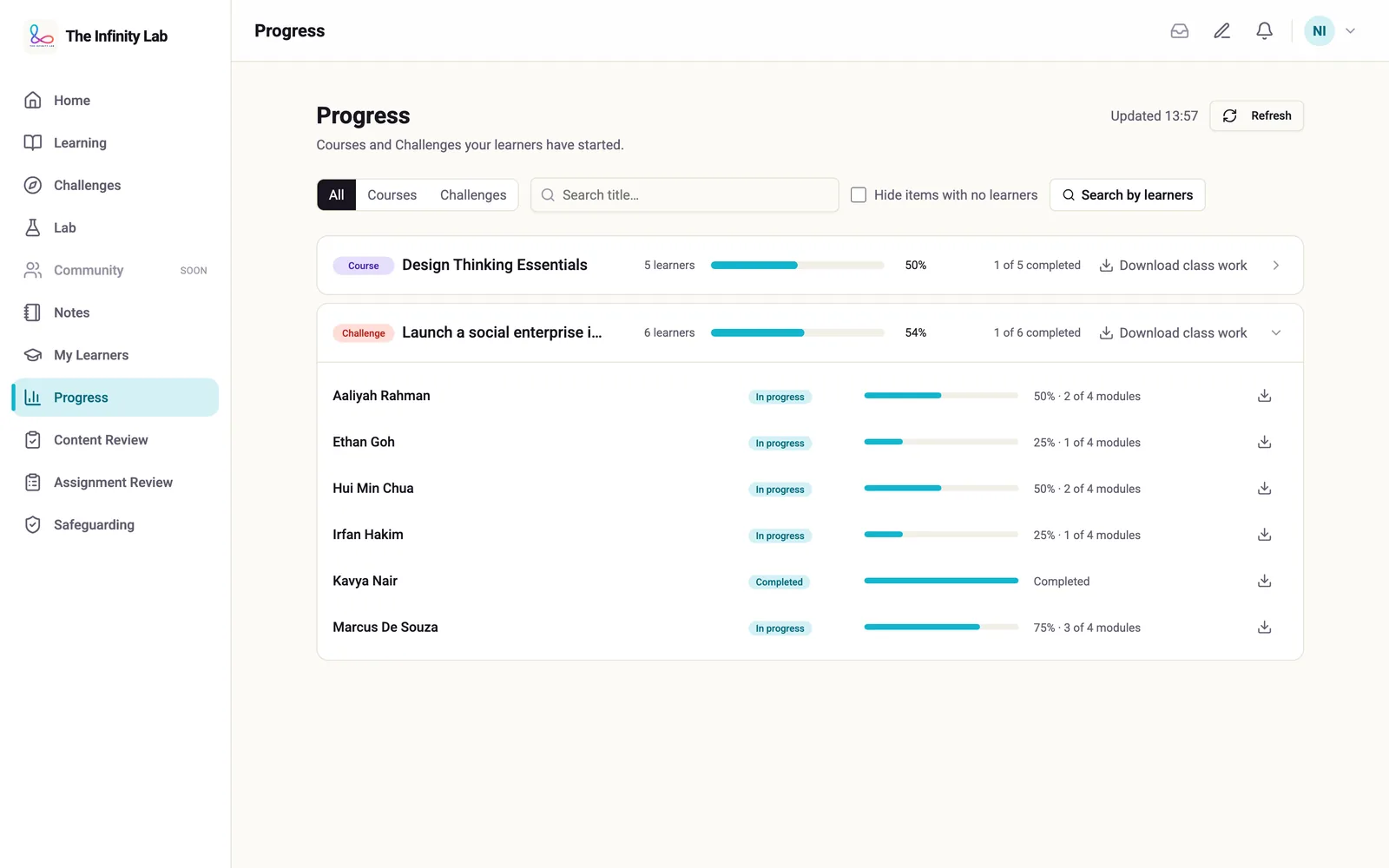The width and height of the screenshot is (1389, 868).
Task: Open Challenges in the sidebar
Action: [115, 186]
